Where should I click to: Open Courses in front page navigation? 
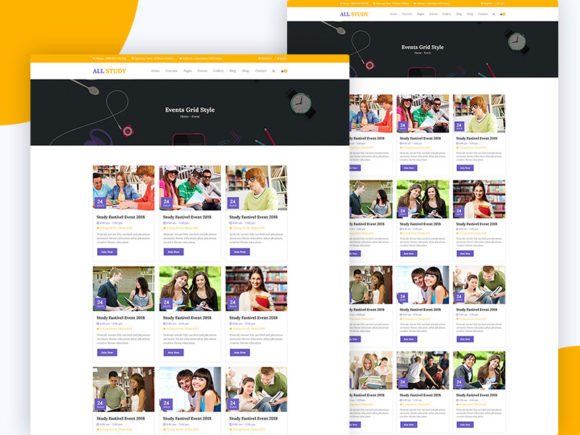point(171,71)
